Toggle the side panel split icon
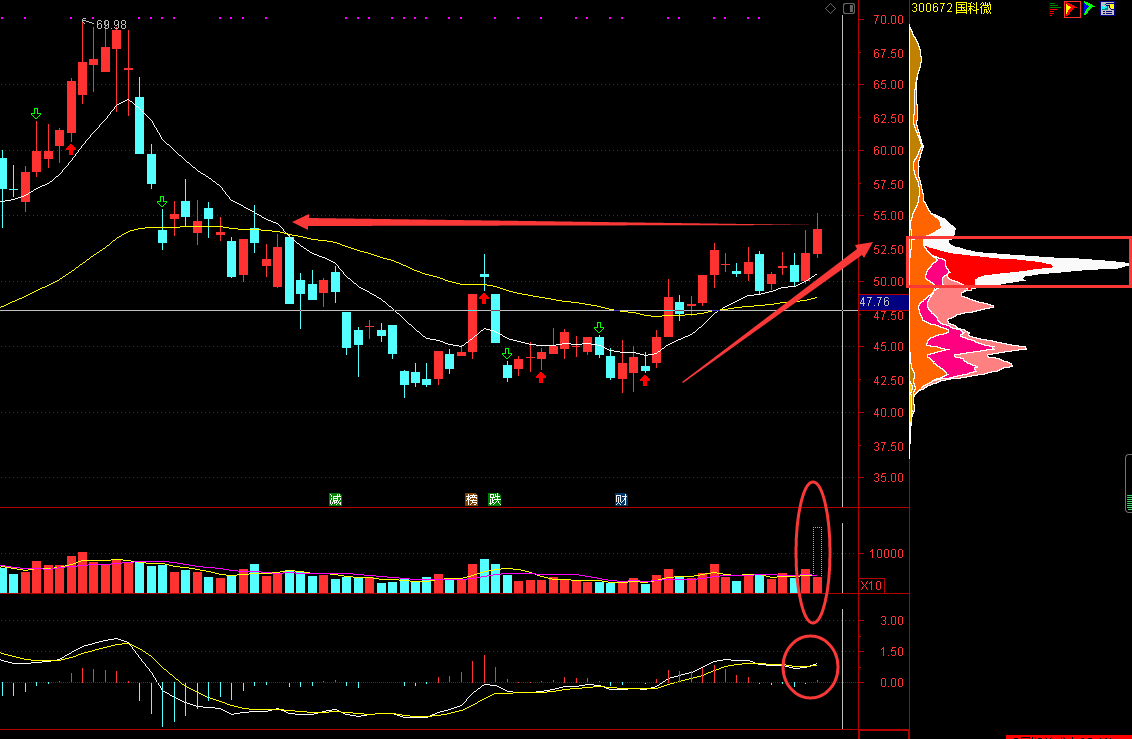This screenshot has width=1132, height=739. [850, 9]
